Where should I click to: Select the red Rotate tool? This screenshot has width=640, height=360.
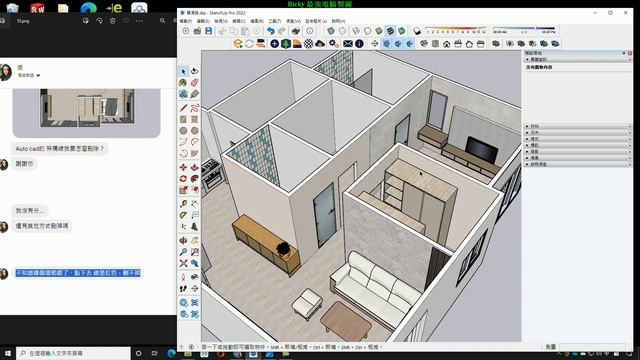coord(183,179)
